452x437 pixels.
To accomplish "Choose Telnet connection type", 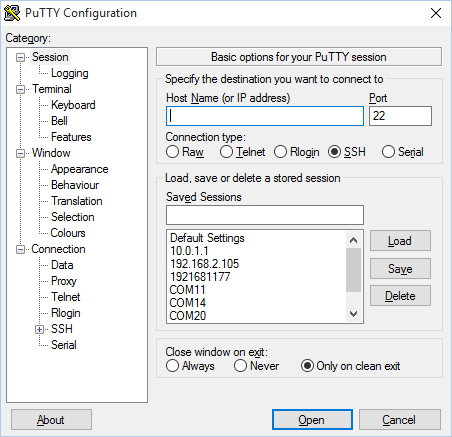I will pos(226,152).
